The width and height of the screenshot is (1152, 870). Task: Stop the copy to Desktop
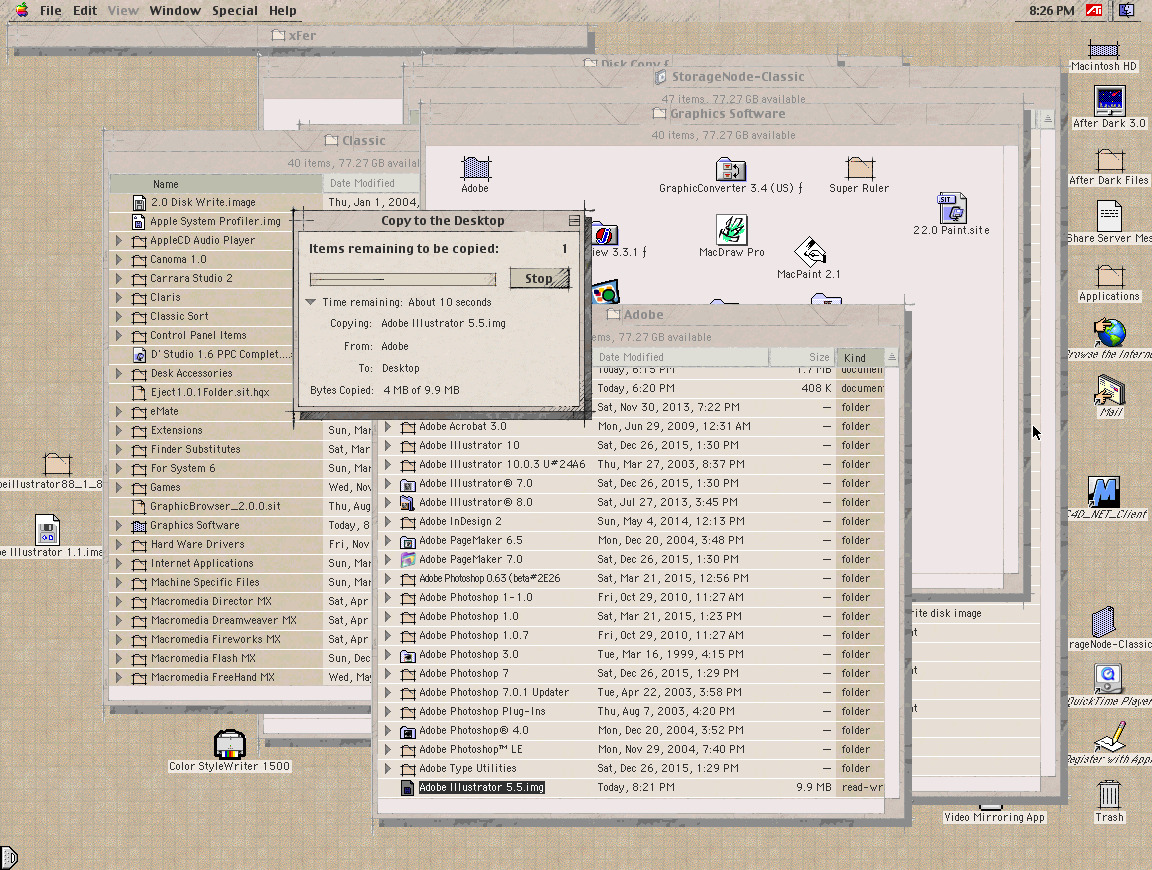[539, 278]
